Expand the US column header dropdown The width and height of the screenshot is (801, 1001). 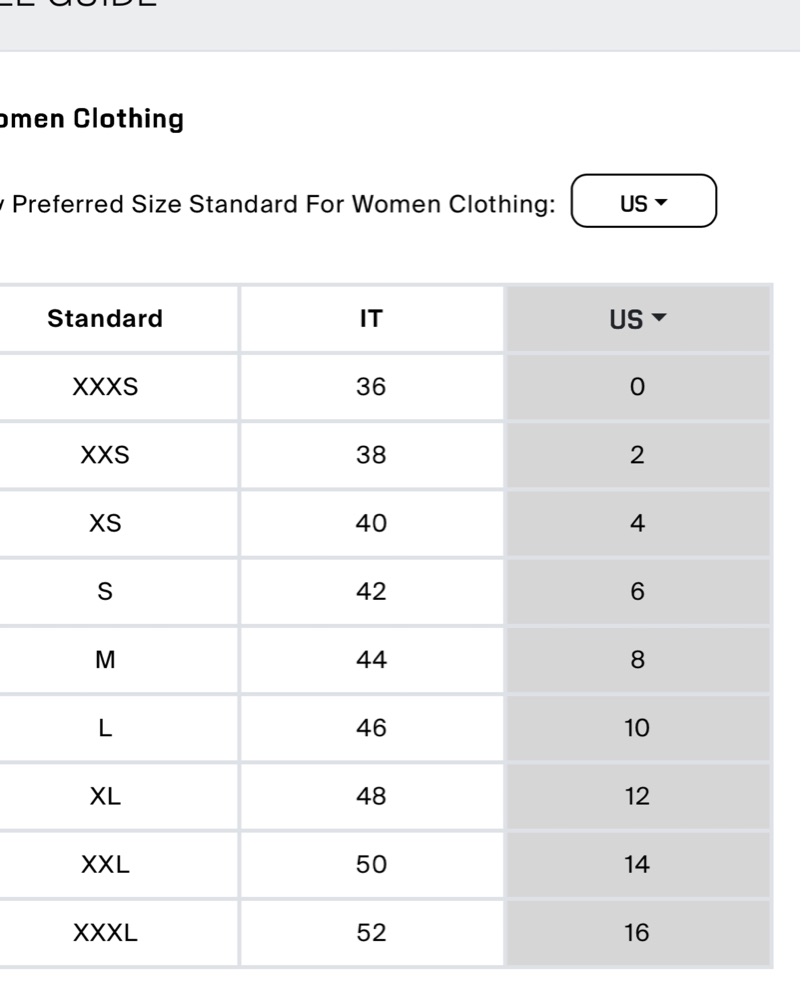click(x=638, y=319)
